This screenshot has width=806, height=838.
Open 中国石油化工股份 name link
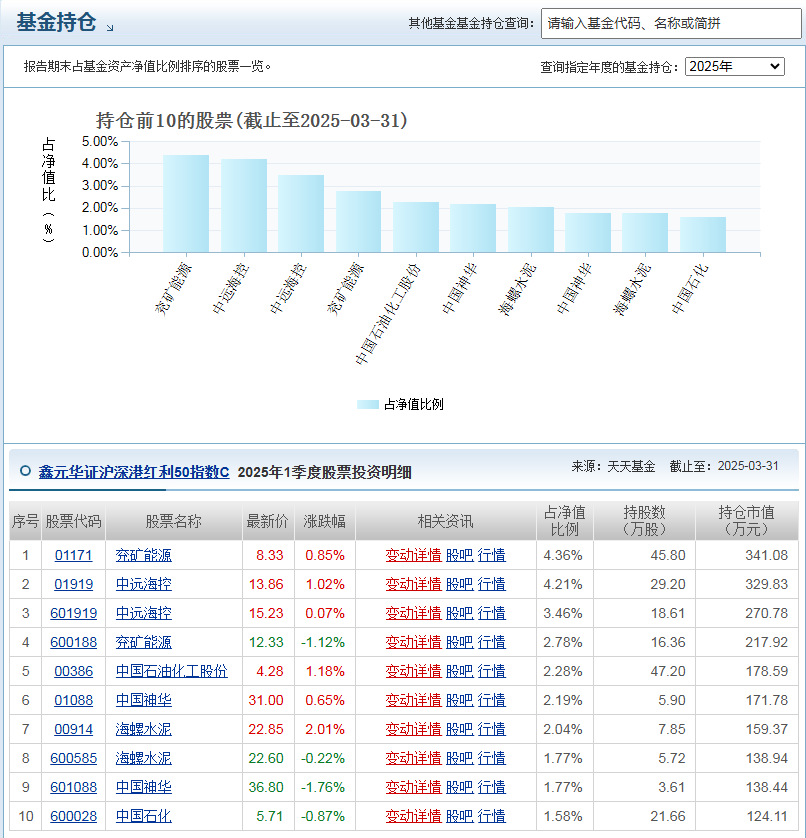tap(172, 671)
